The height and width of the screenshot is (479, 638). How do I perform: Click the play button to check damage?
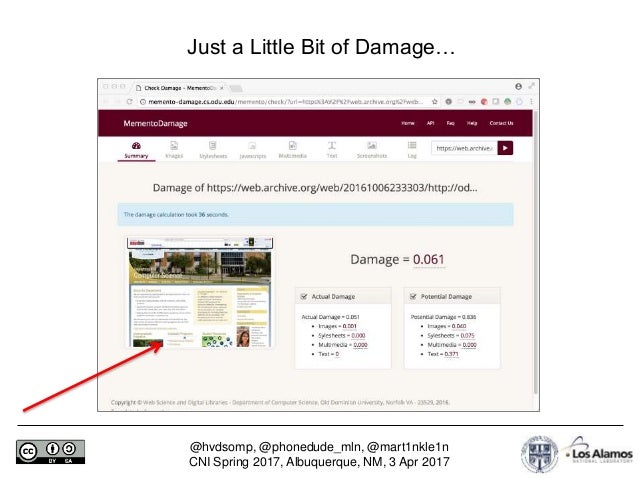505,148
